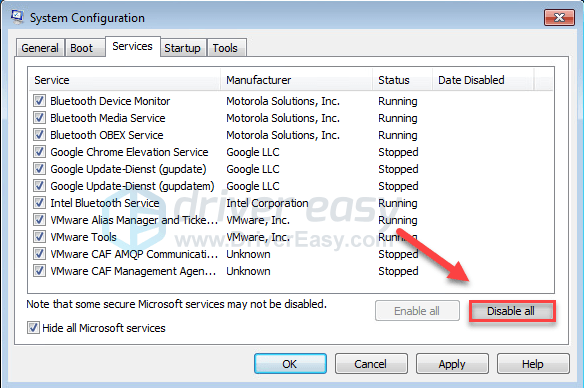Click Running status of Bluetooth Device Monitor
This screenshot has height=388, width=584.
click(398, 101)
